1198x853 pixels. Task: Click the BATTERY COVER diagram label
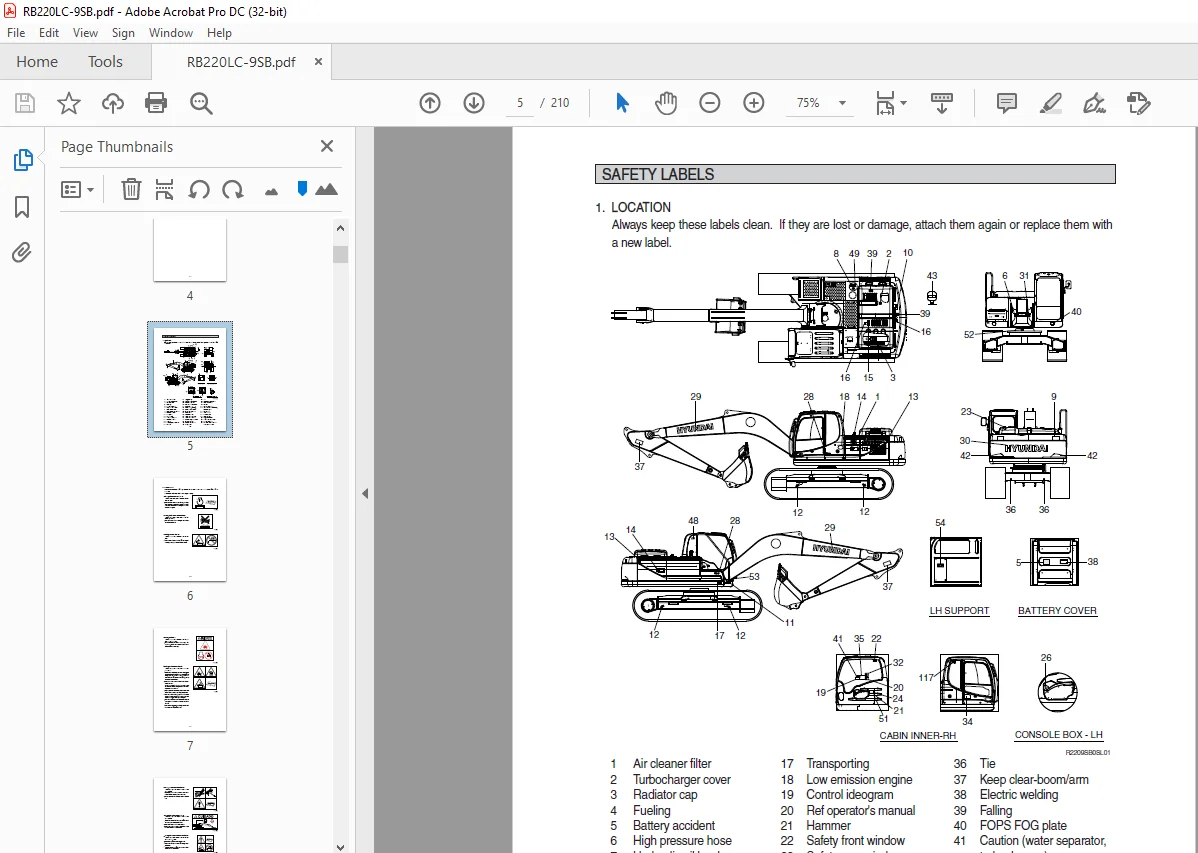[1057, 611]
